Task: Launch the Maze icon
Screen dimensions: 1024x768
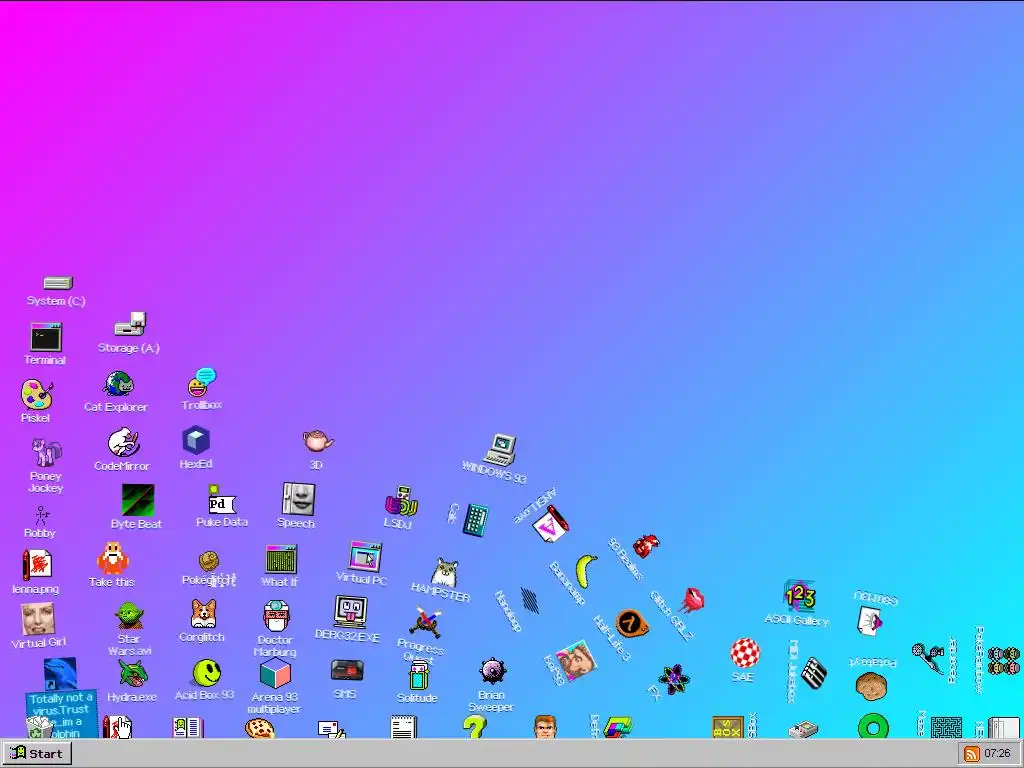Action: (x=946, y=727)
